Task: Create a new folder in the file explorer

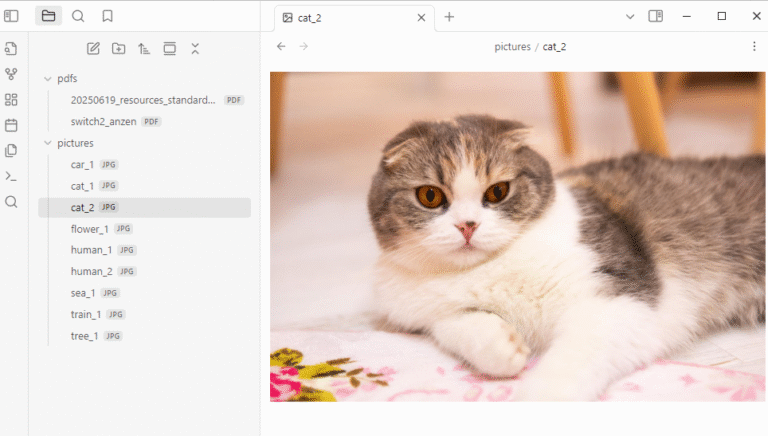Action: (119, 48)
